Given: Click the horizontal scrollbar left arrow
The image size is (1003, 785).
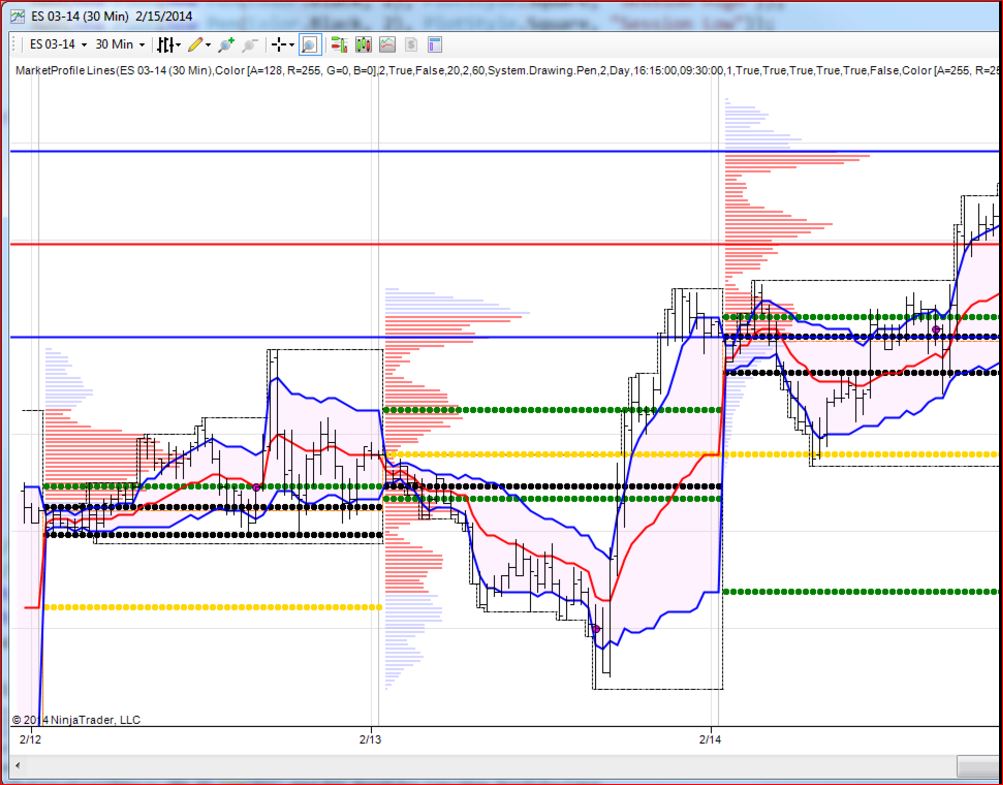Looking at the screenshot, I should pyautogui.click(x=17, y=765).
